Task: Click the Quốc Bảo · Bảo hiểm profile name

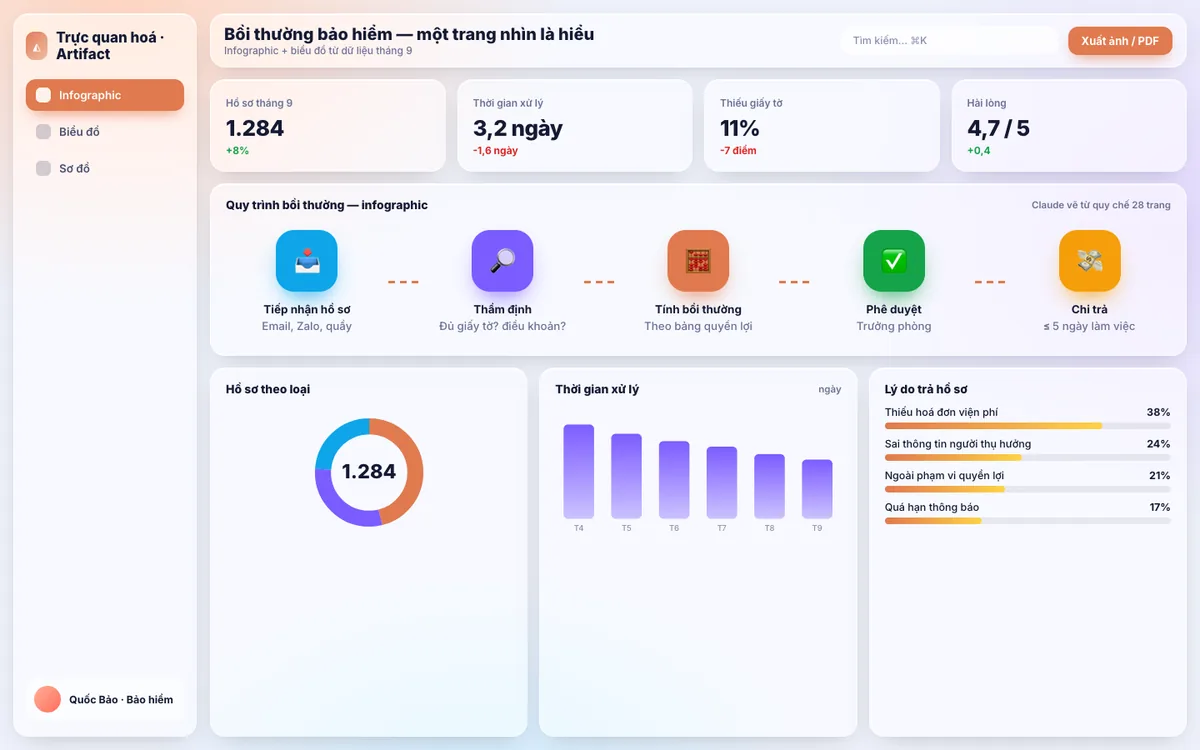Action: coord(121,700)
